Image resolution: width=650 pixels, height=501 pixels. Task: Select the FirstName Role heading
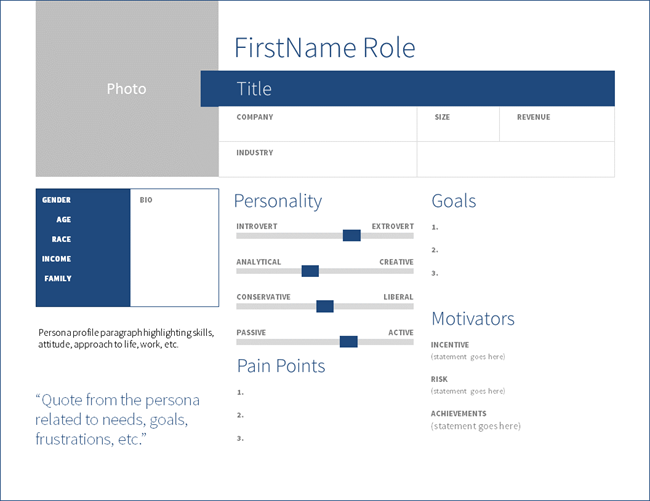[x=324, y=48]
